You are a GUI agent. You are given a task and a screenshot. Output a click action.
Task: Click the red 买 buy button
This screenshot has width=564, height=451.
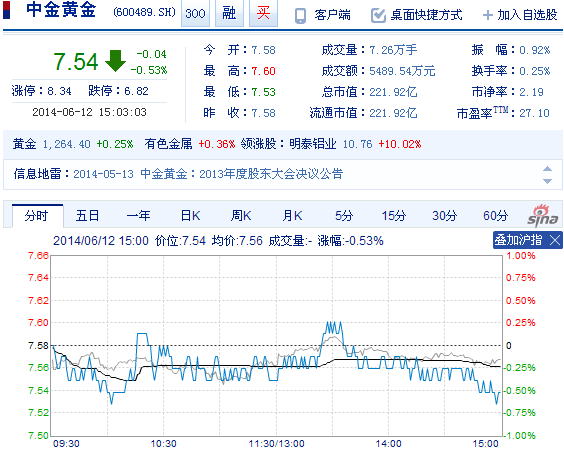pos(263,14)
